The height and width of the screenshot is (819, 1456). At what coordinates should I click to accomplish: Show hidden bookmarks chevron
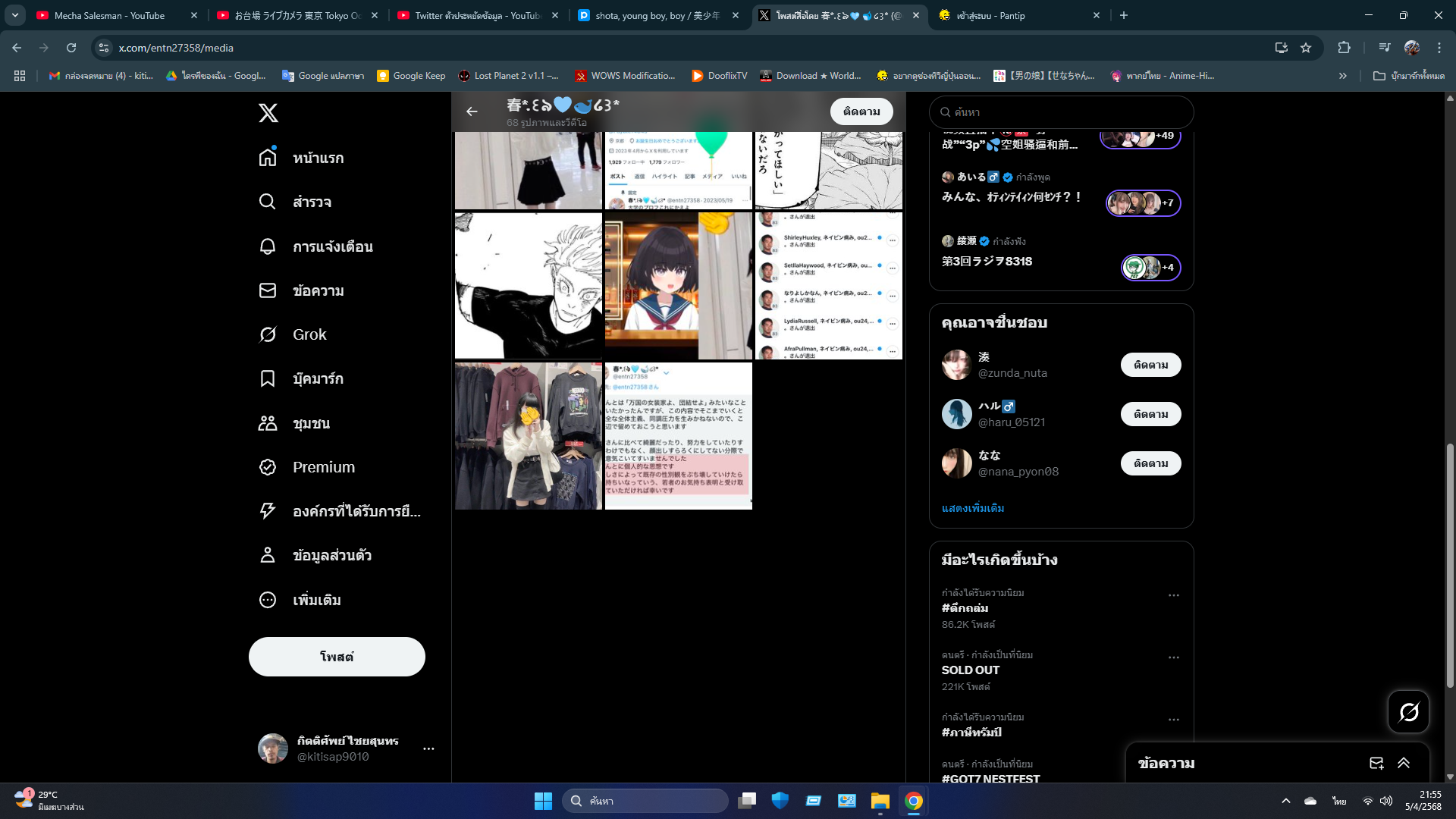pyautogui.click(x=1343, y=76)
